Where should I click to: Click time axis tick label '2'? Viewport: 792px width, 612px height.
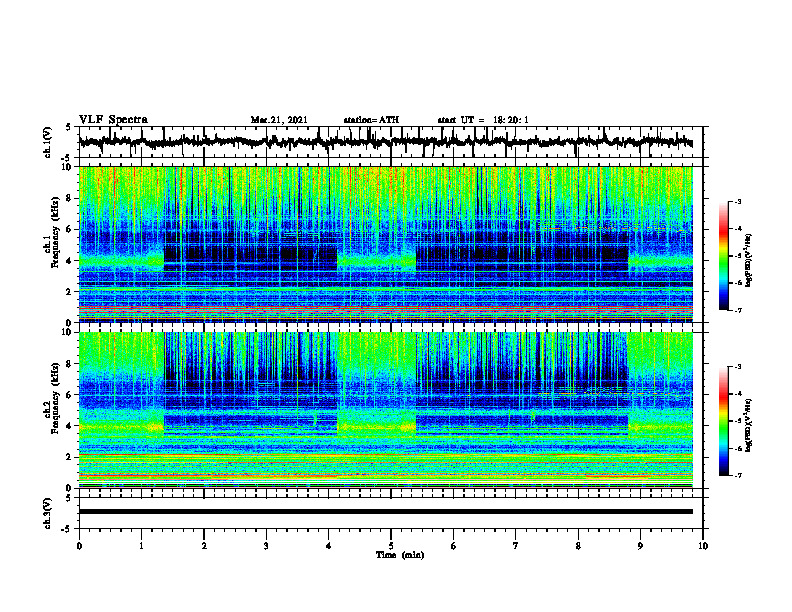[x=204, y=546]
